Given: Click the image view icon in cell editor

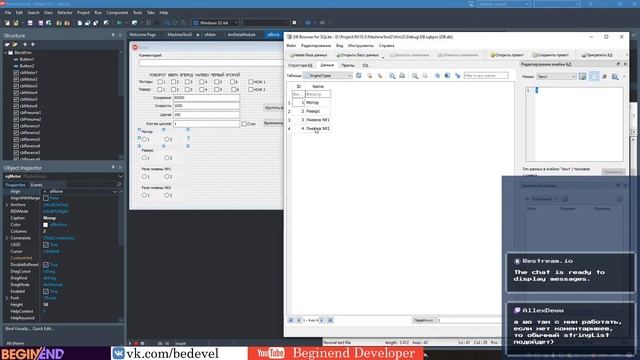Looking at the screenshot, I should pos(583,76).
